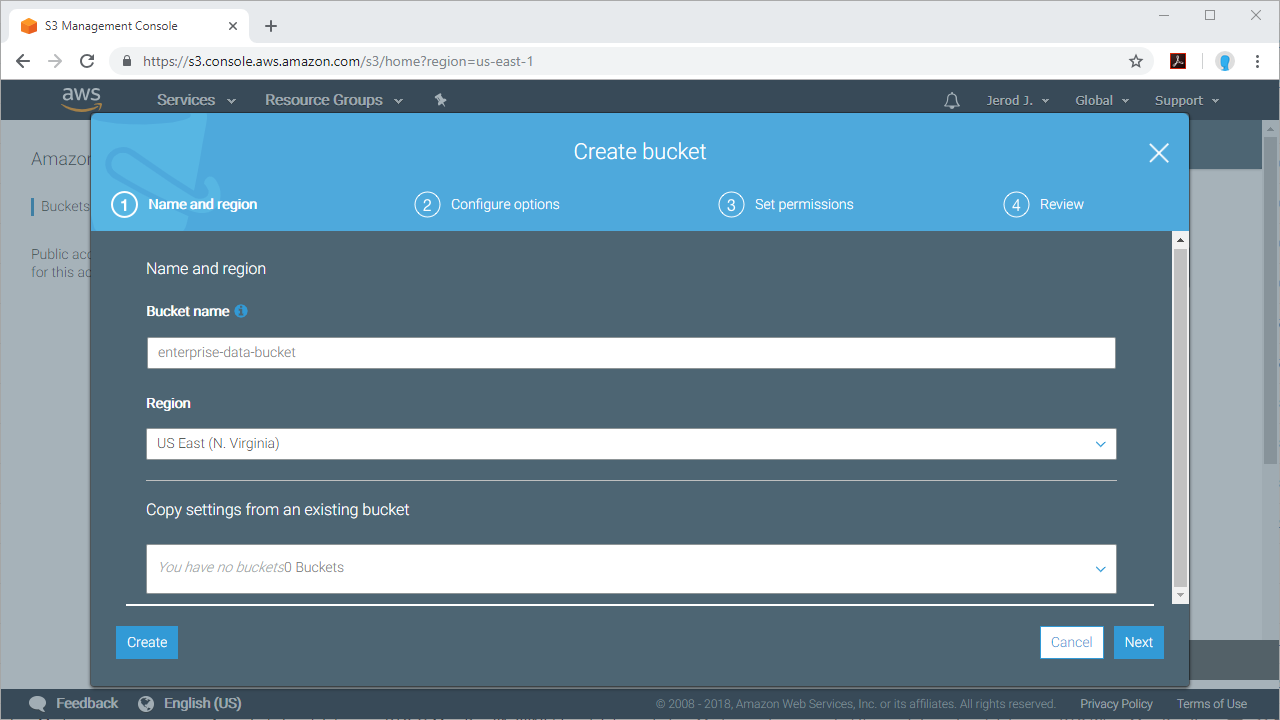Screen dimensions: 1280x720
Task: Close the Create bucket dialog with X
Action: pos(1158,153)
